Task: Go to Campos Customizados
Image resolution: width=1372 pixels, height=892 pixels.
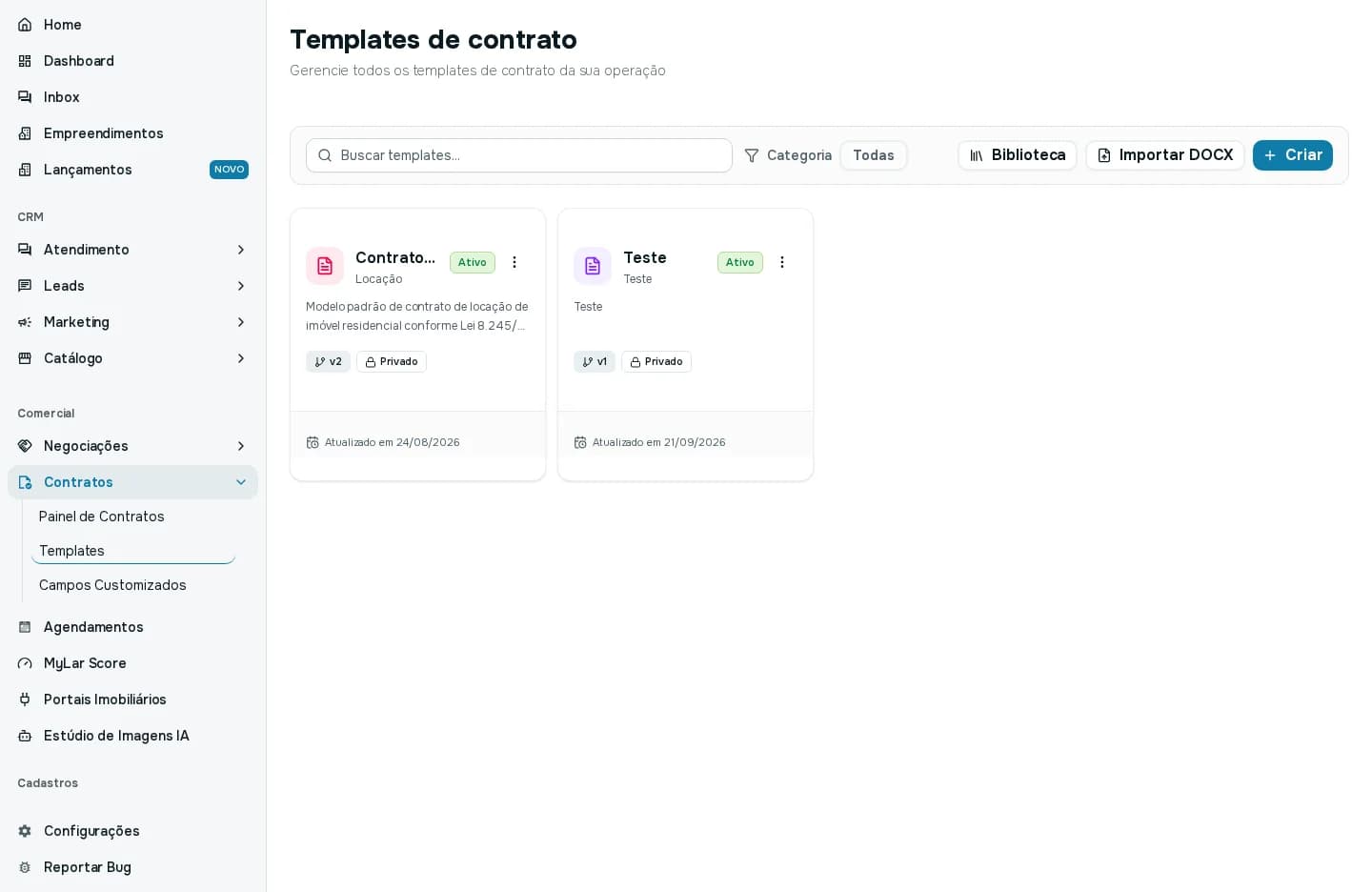Action: coord(112,585)
